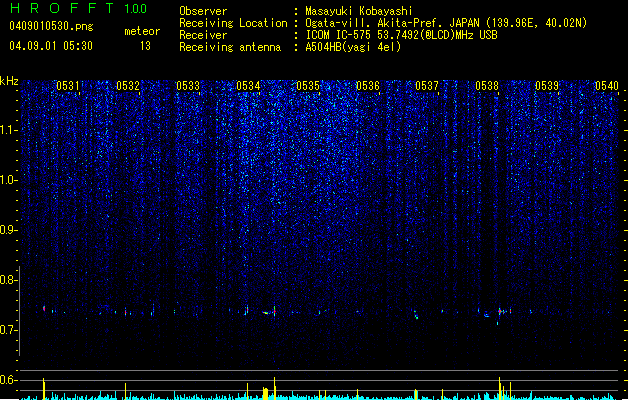This screenshot has height=400, width=629.
Task: Click the Observer label
Action: (203, 11)
